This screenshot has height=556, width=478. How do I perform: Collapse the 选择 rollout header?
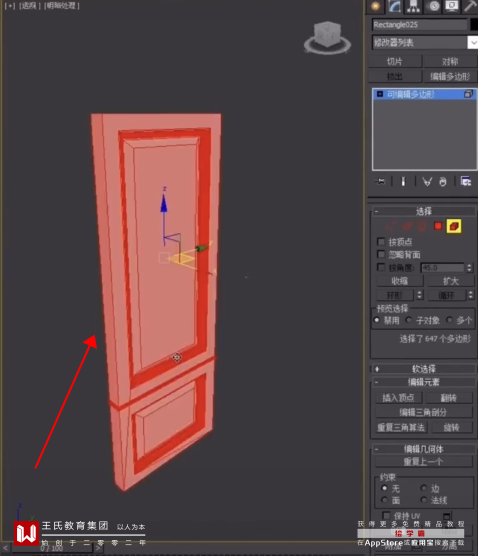[x=423, y=212]
